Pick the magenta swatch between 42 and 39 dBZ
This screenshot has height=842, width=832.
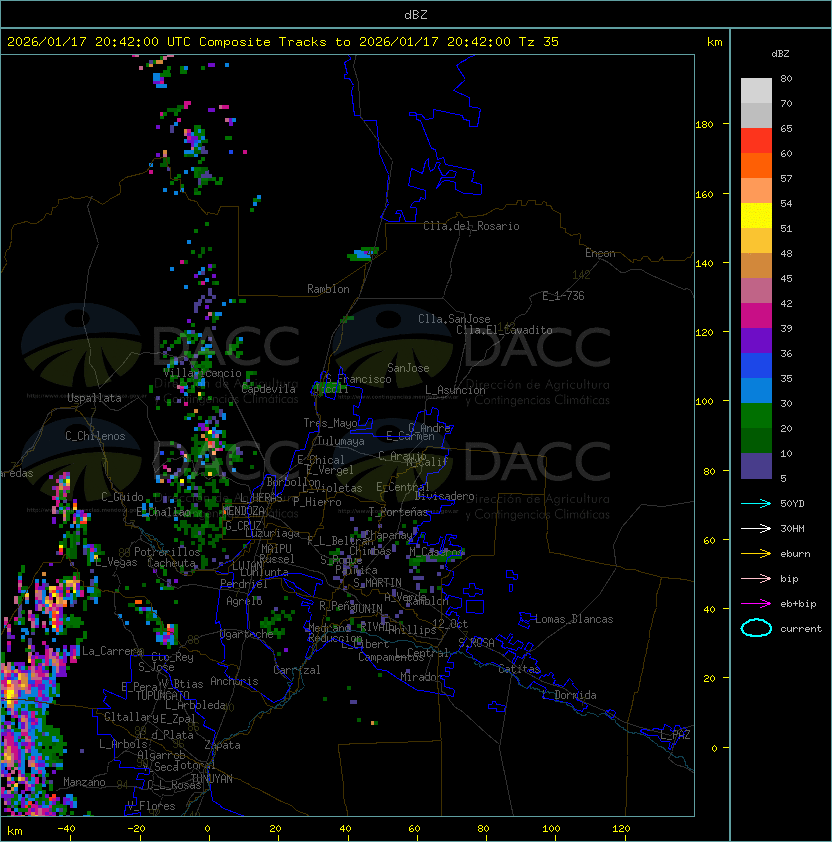756,316
